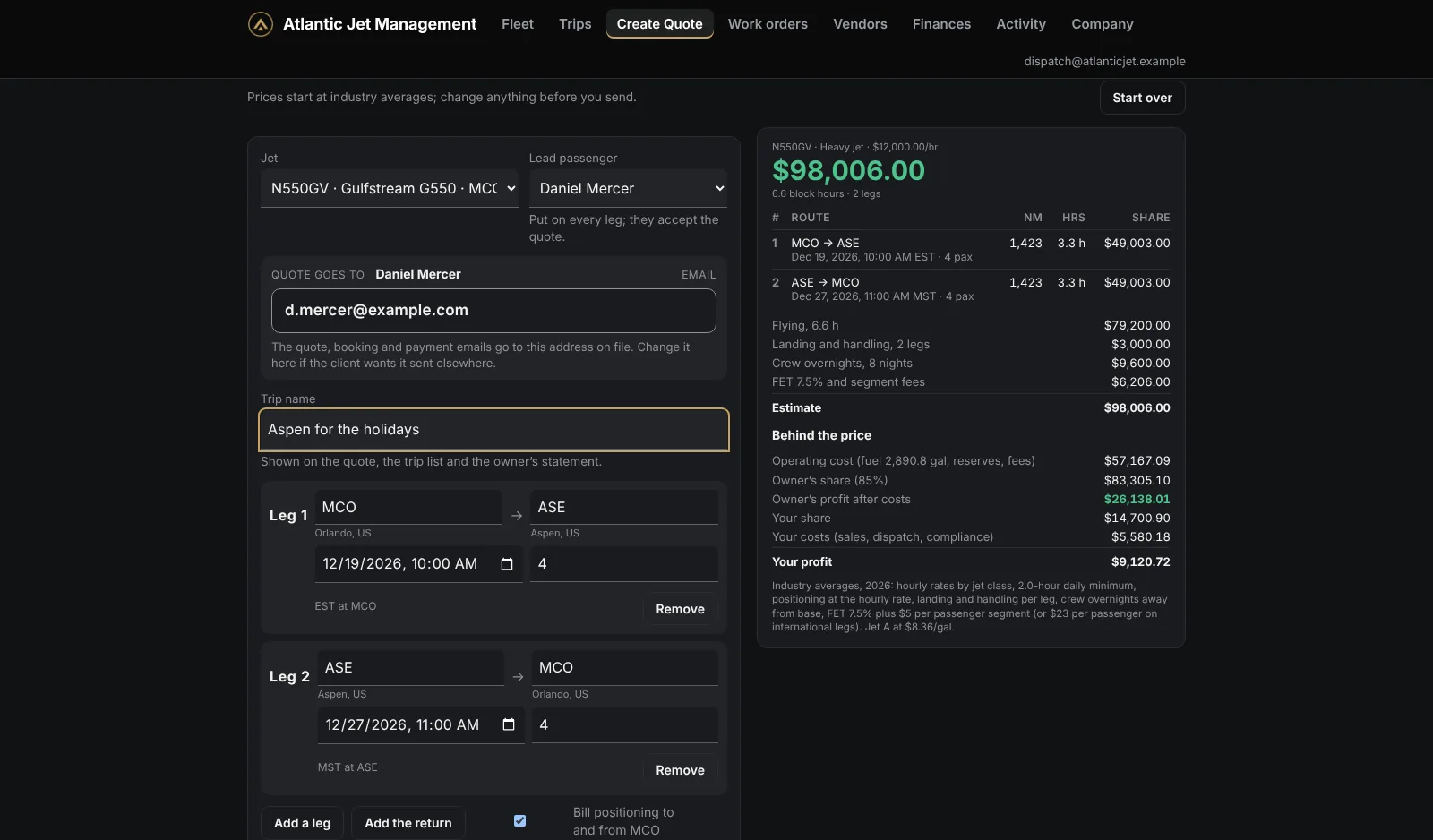The image size is (1433, 840).
Task: Click Owner's profit after costs amount $26,138.01
Action: pyautogui.click(x=1137, y=499)
